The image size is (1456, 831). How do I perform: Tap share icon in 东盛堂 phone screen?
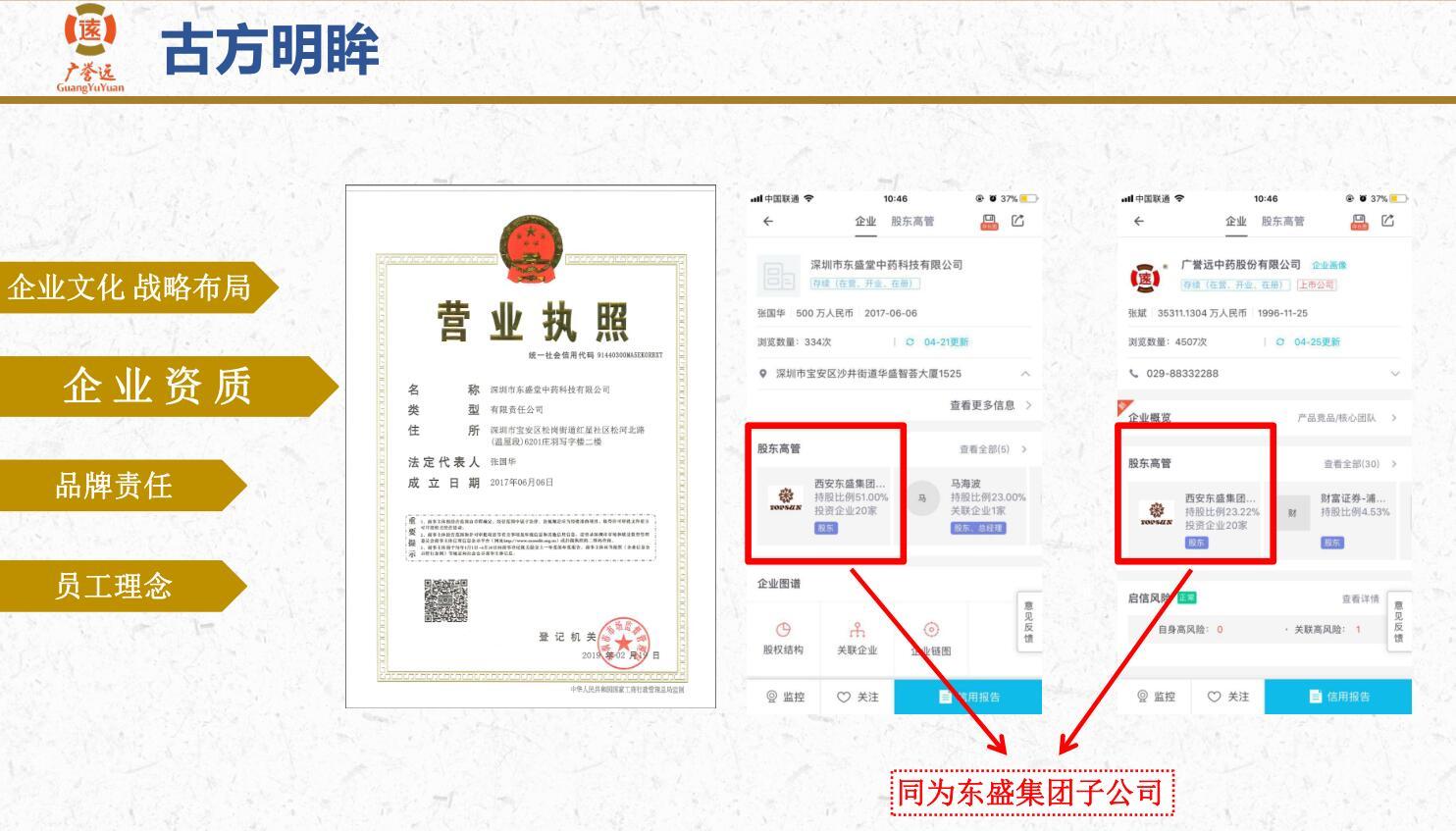[1017, 221]
